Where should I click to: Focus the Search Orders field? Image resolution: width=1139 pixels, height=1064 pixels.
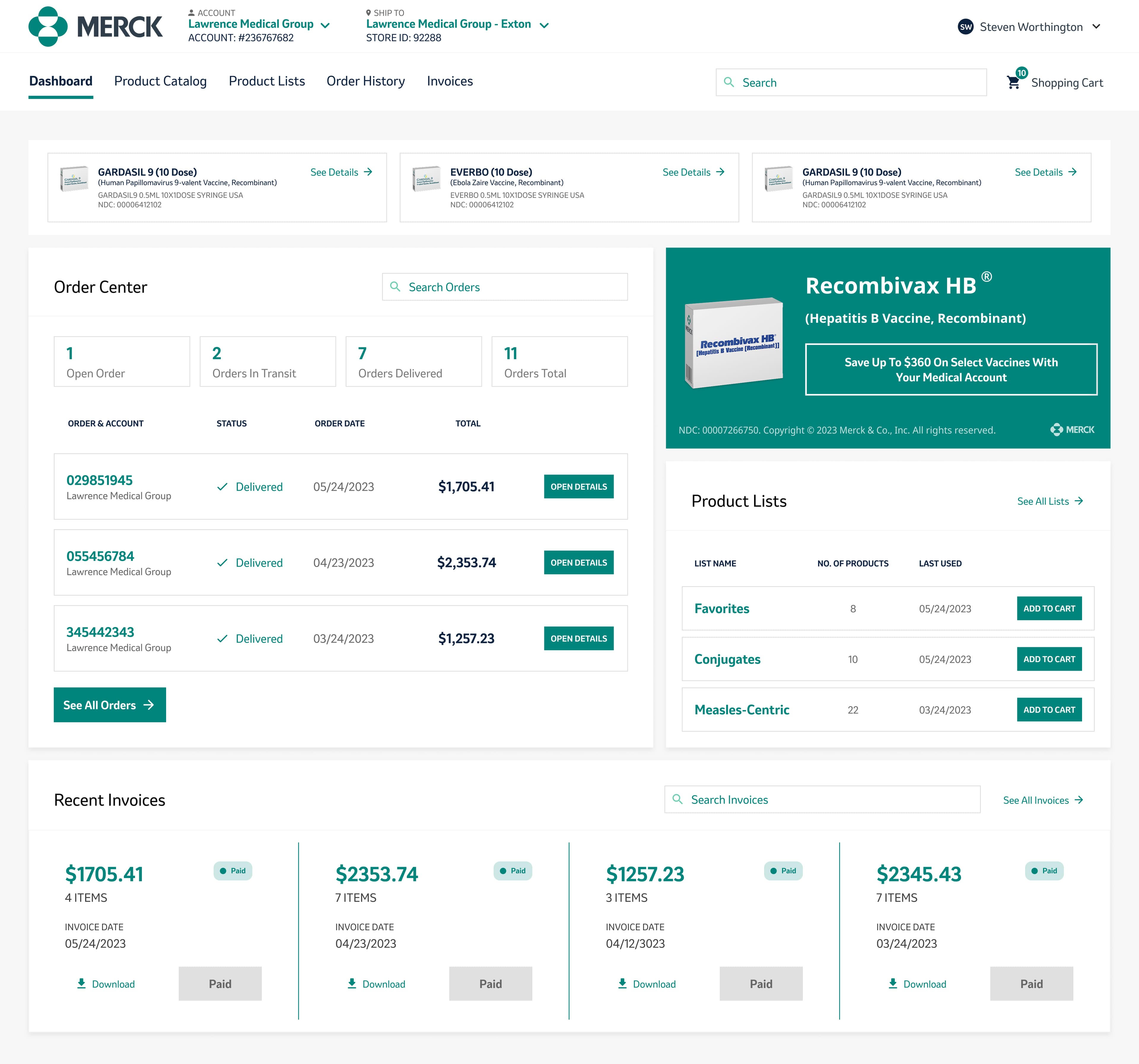(505, 287)
